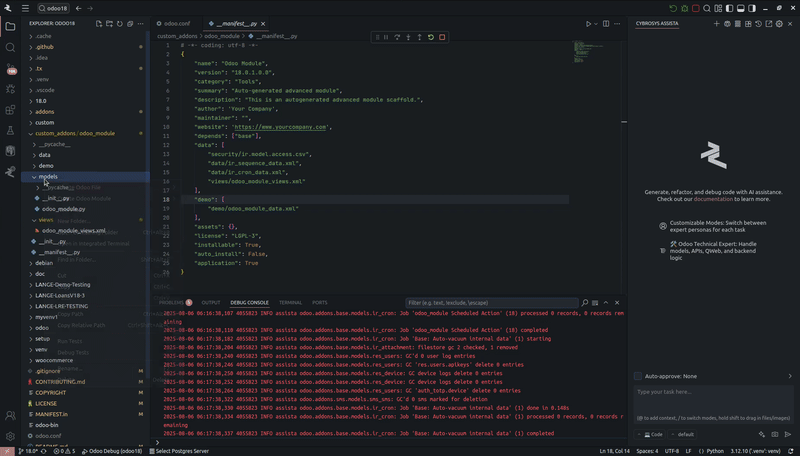
Task: Attach image with camera icon in Assista
Action: [775, 435]
